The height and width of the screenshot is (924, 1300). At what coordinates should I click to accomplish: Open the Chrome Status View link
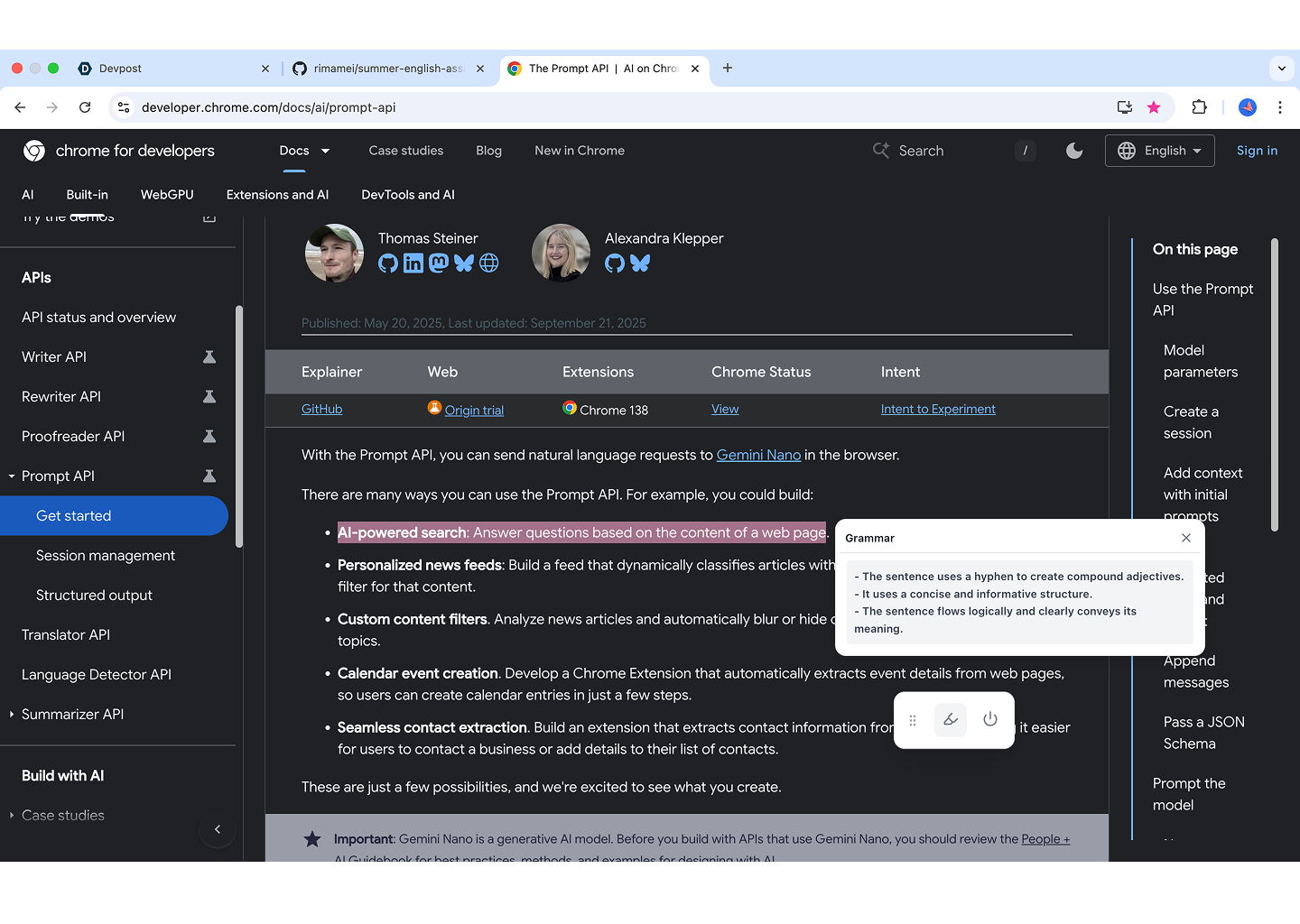click(x=725, y=409)
